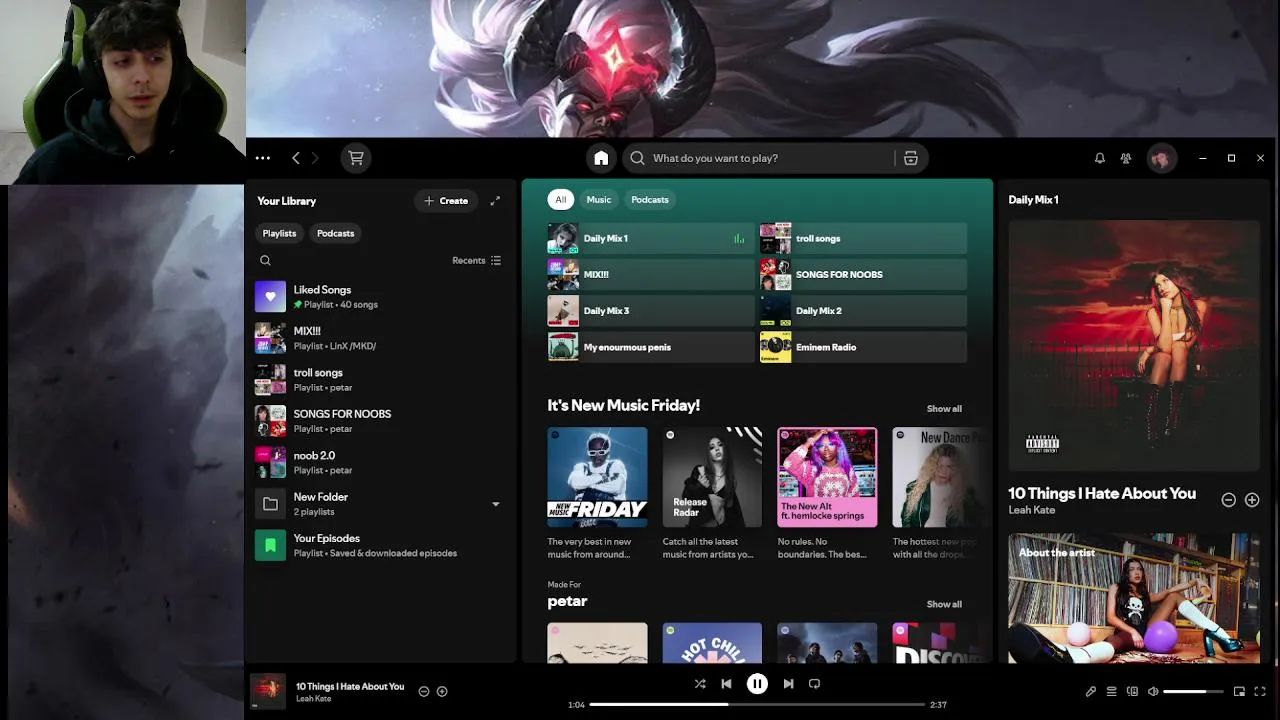Open the miniplayer icon
1280x720 pixels.
1239,691
